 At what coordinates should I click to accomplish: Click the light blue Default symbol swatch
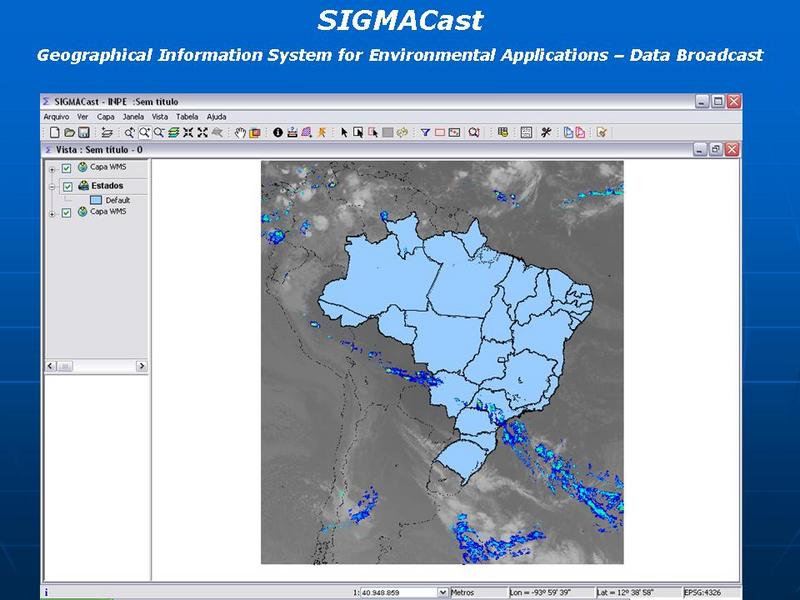tap(96, 200)
